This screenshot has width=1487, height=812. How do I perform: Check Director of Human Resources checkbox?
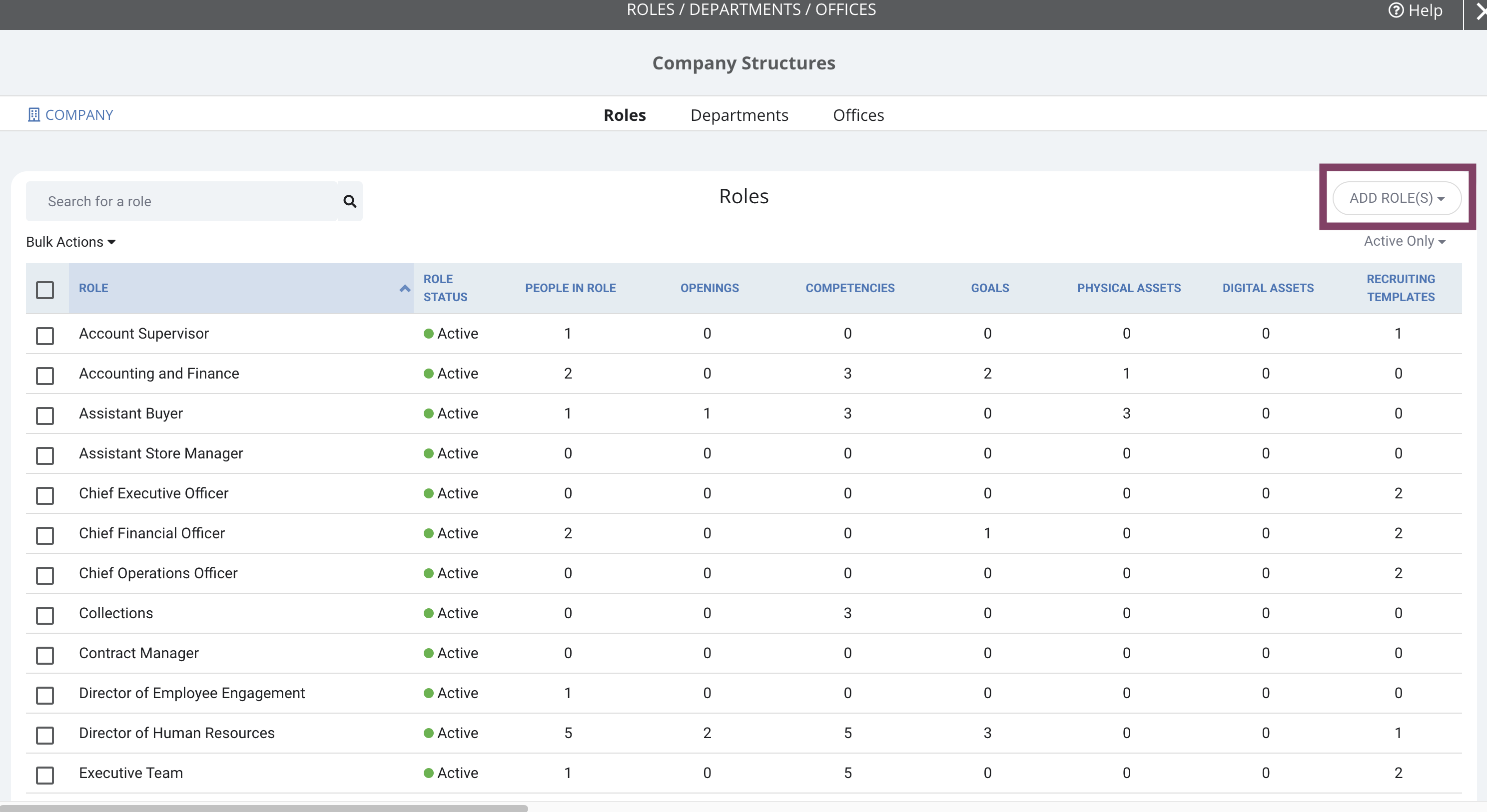pyautogui.click(x=45, y=735)
